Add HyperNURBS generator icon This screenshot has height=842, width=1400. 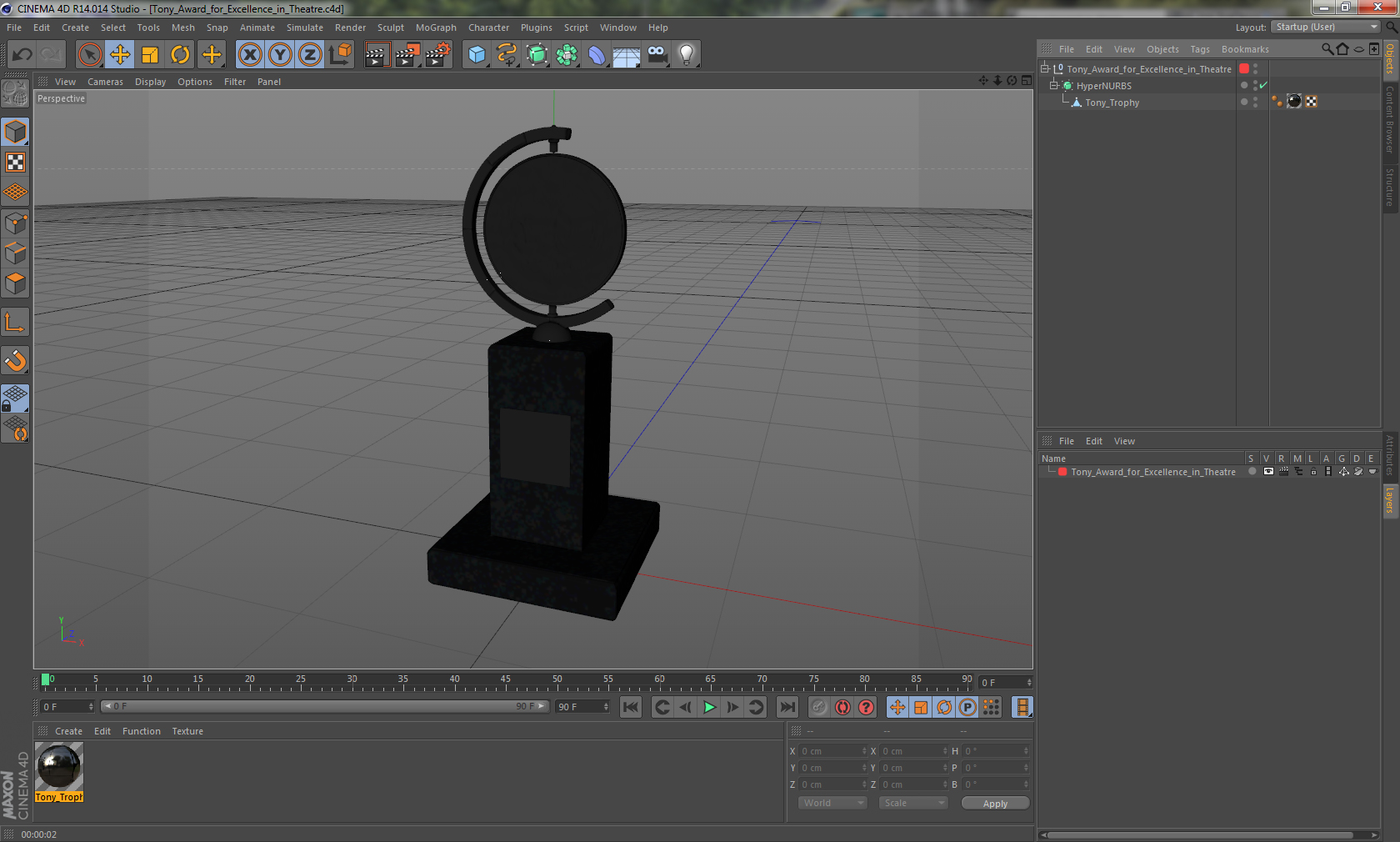point(537,55)
